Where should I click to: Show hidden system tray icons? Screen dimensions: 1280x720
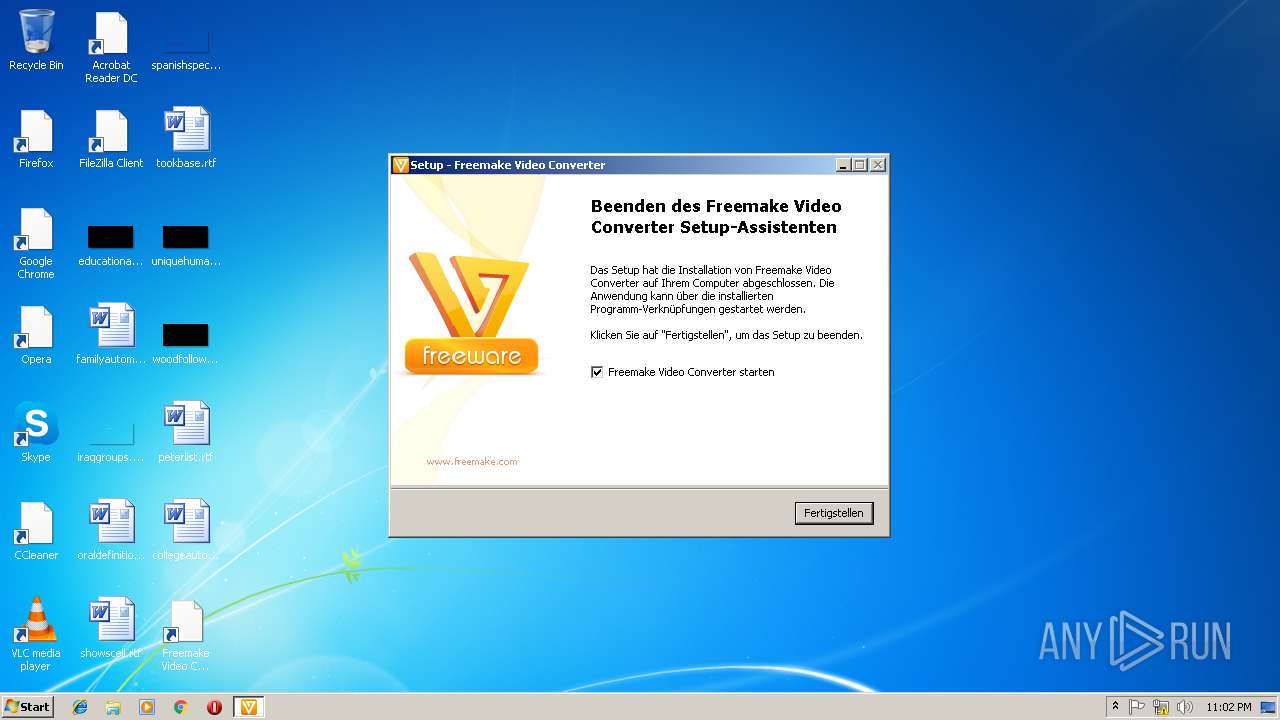pyautogui.click(x=1115, y=707)
